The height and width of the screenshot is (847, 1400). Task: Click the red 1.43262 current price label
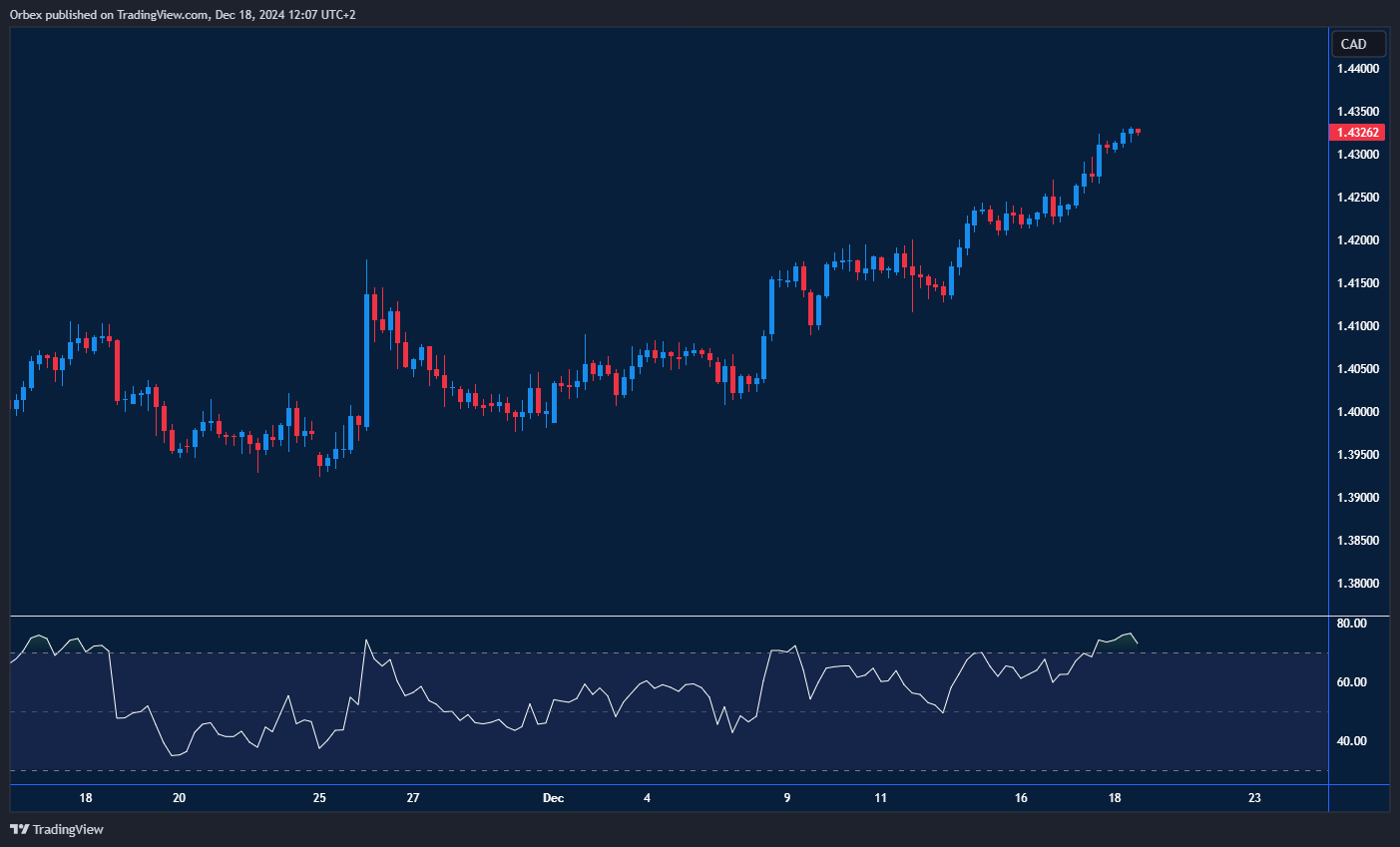(x=1357, y=133)
